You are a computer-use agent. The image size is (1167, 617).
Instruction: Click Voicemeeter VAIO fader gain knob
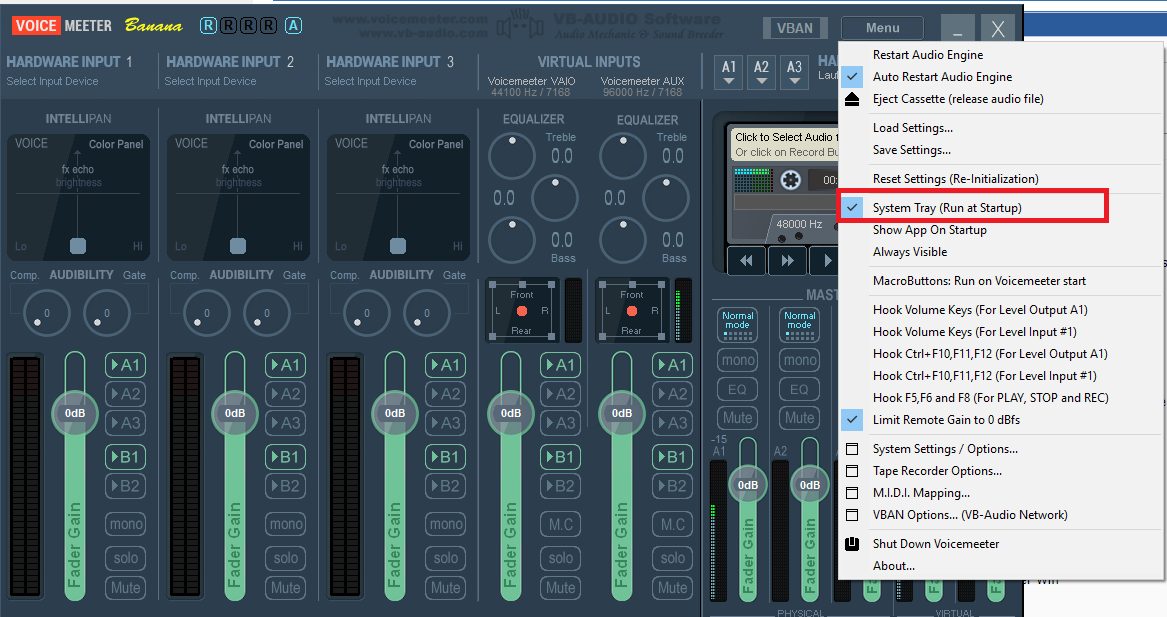pyautogui.click(x=511, y=413)
